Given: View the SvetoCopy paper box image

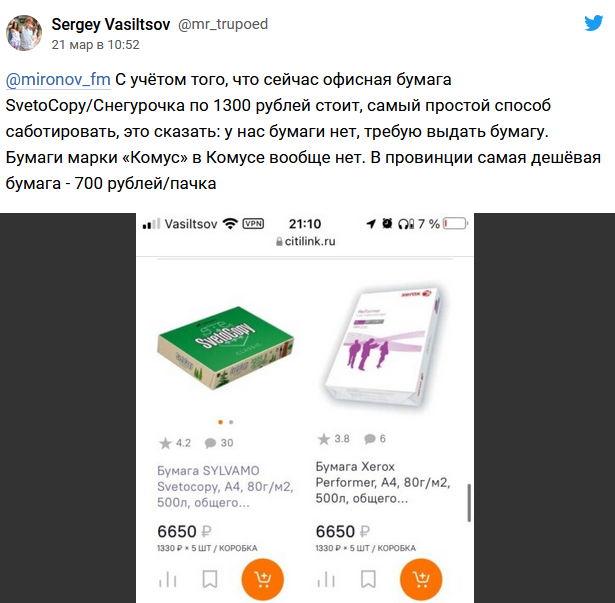Looking at the screenshot, I should [x=226, y=348].
